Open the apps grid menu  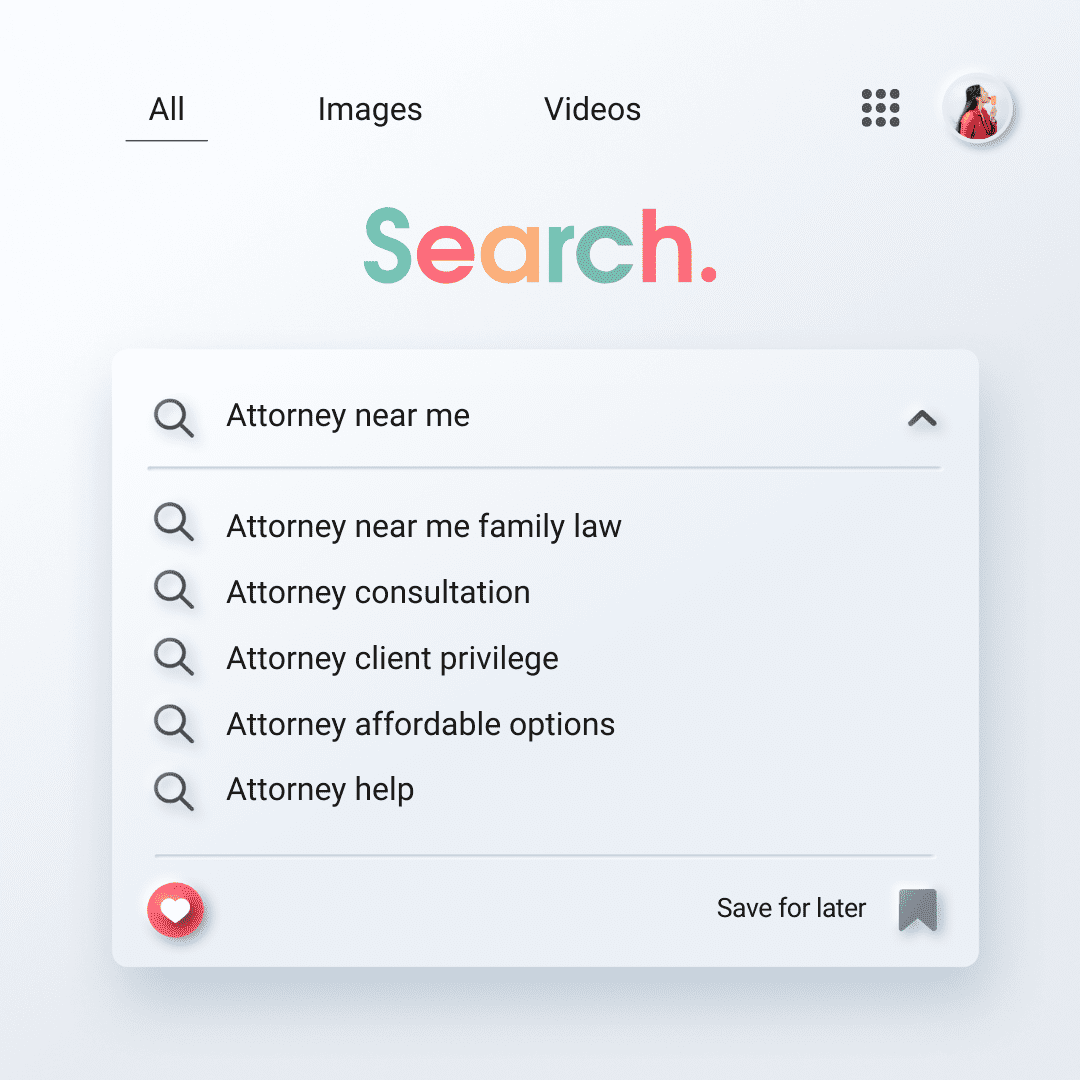880,108
